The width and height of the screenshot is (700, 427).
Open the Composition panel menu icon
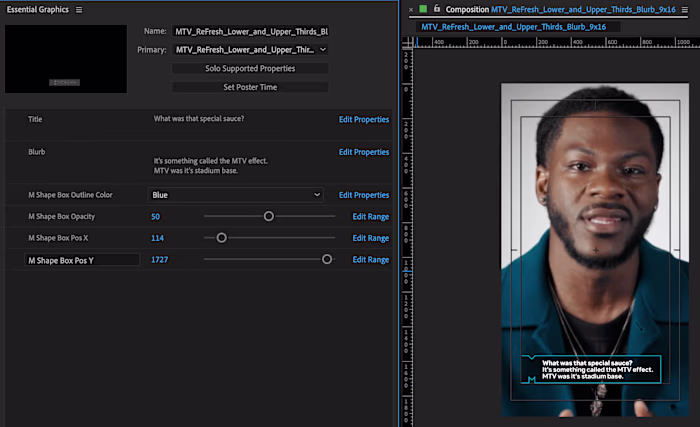click(684, 9)
